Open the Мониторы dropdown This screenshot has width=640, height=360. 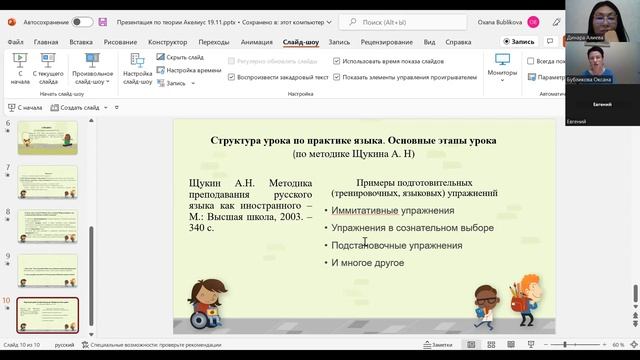pyautogui.click(x=502, y=67)
